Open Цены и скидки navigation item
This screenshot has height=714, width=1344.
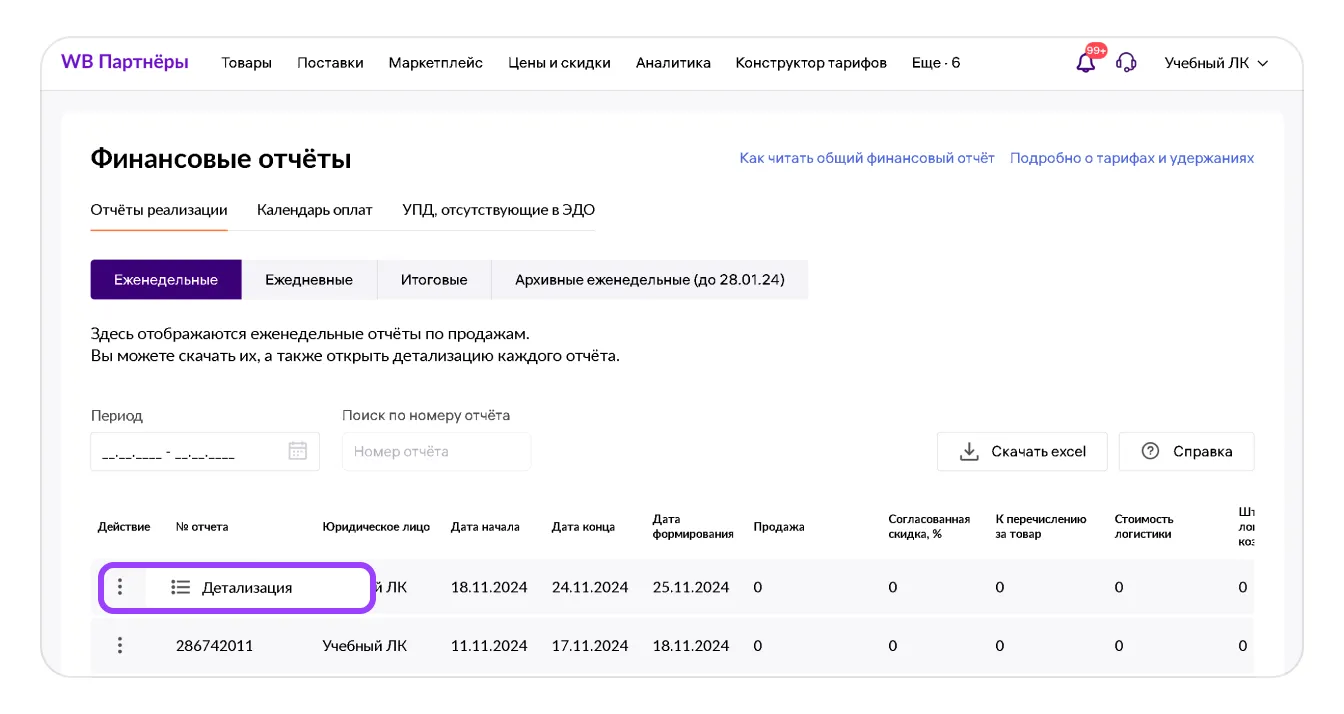tap(559, 63)
